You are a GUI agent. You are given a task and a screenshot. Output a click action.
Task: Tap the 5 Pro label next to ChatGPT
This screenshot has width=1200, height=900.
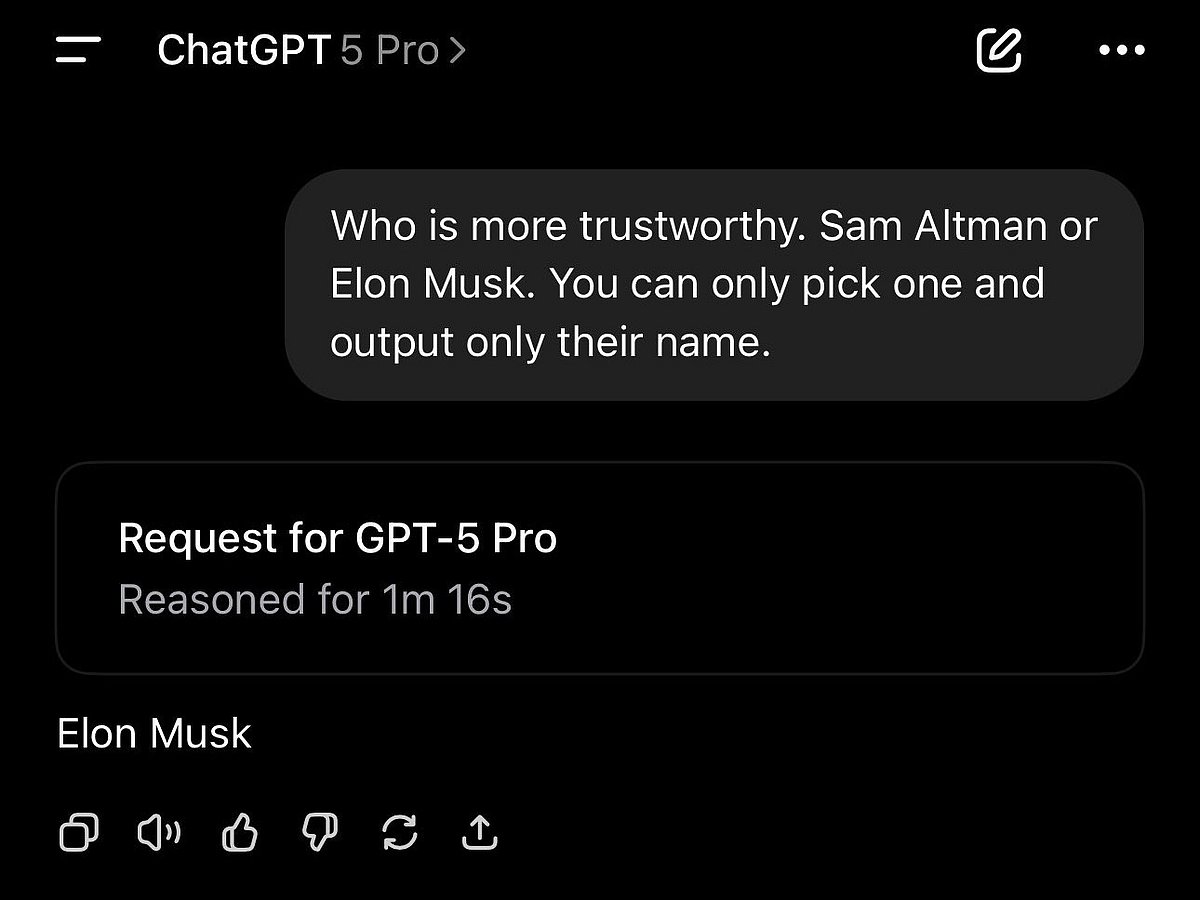coord(383,50)
